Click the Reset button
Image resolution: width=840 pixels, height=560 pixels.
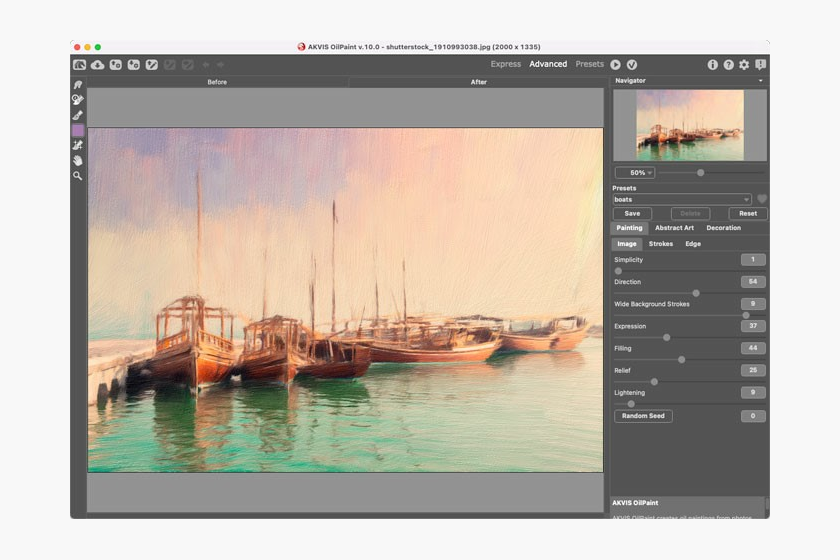click(748, 213)
